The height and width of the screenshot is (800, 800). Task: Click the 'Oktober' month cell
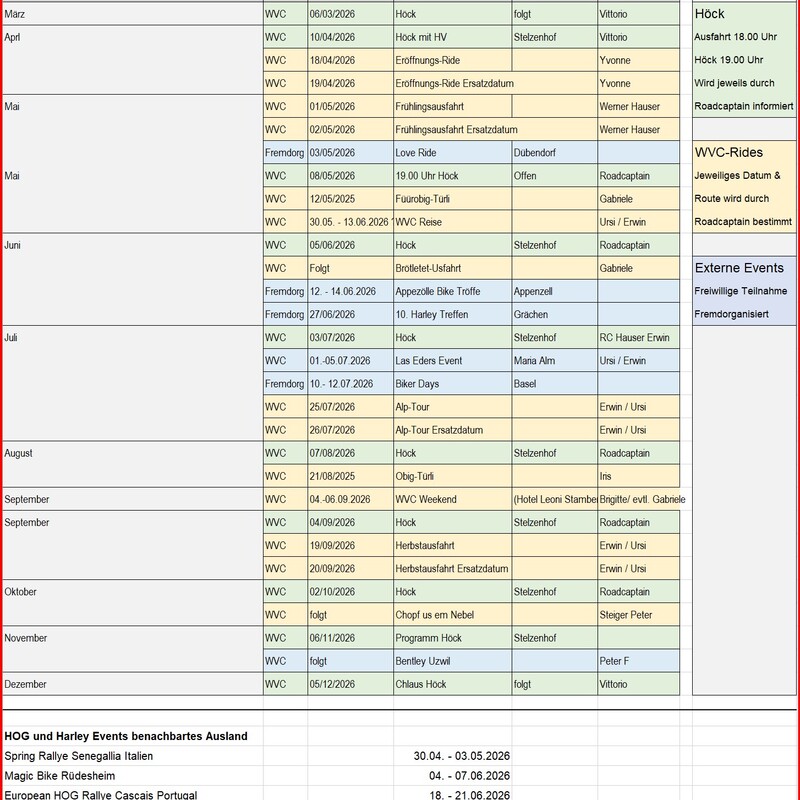tap(133, 603)
